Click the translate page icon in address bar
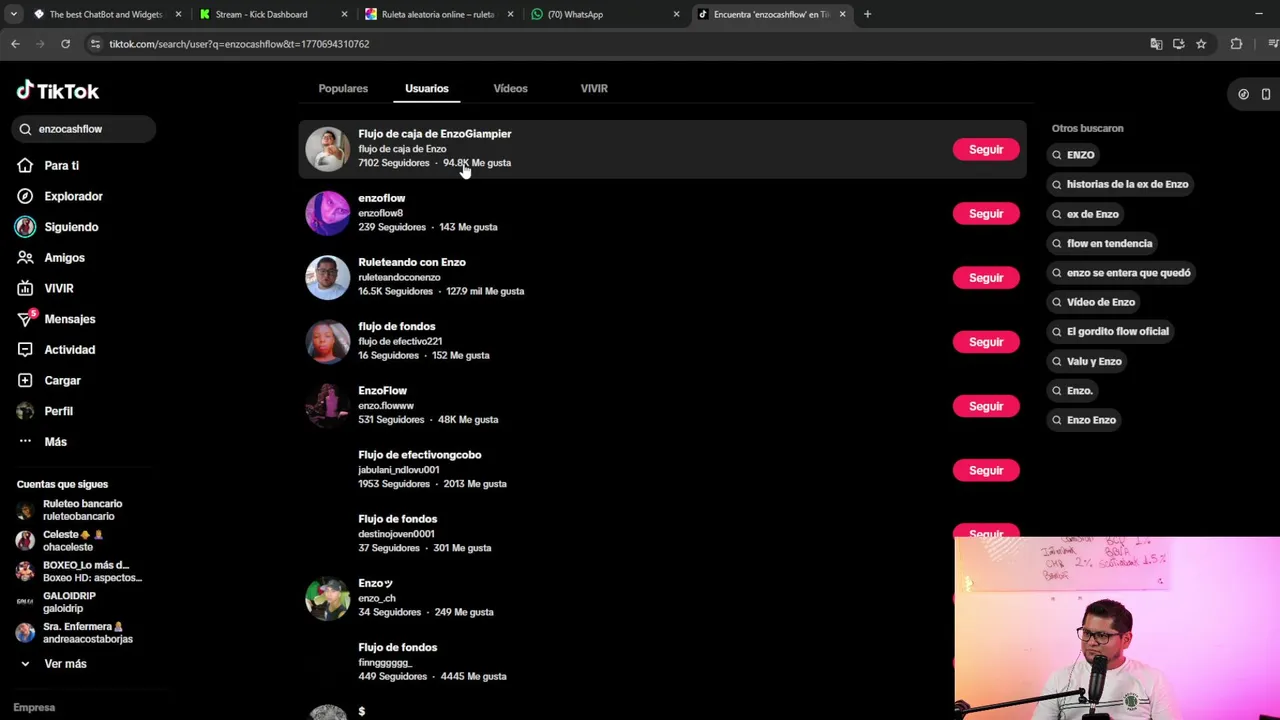 [1156, 44]
